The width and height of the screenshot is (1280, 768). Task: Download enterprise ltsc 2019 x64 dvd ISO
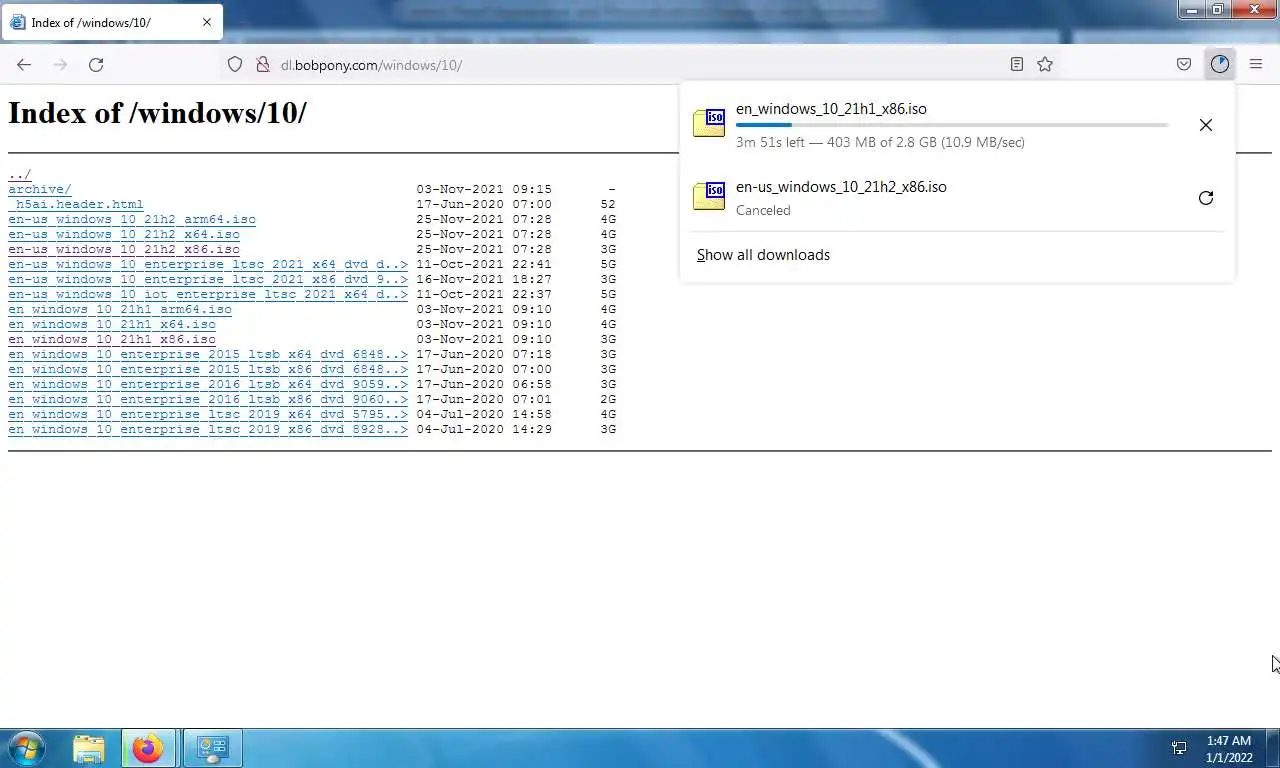coord(208,414)
